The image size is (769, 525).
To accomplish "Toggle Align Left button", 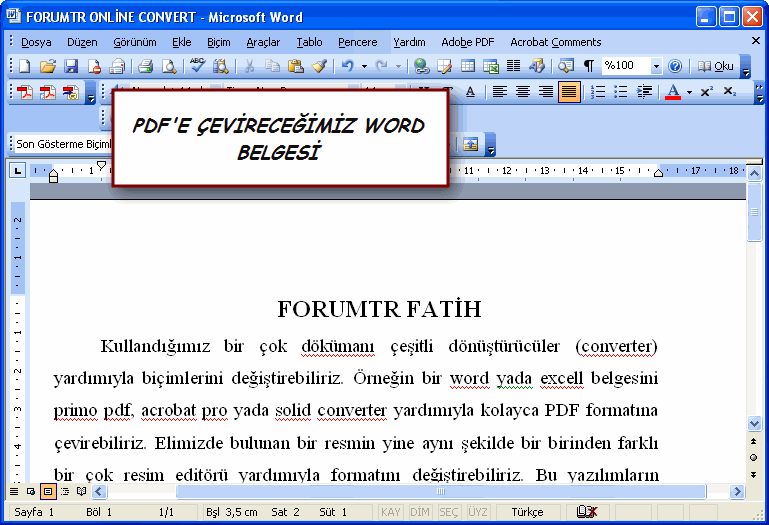I will 499,92.
